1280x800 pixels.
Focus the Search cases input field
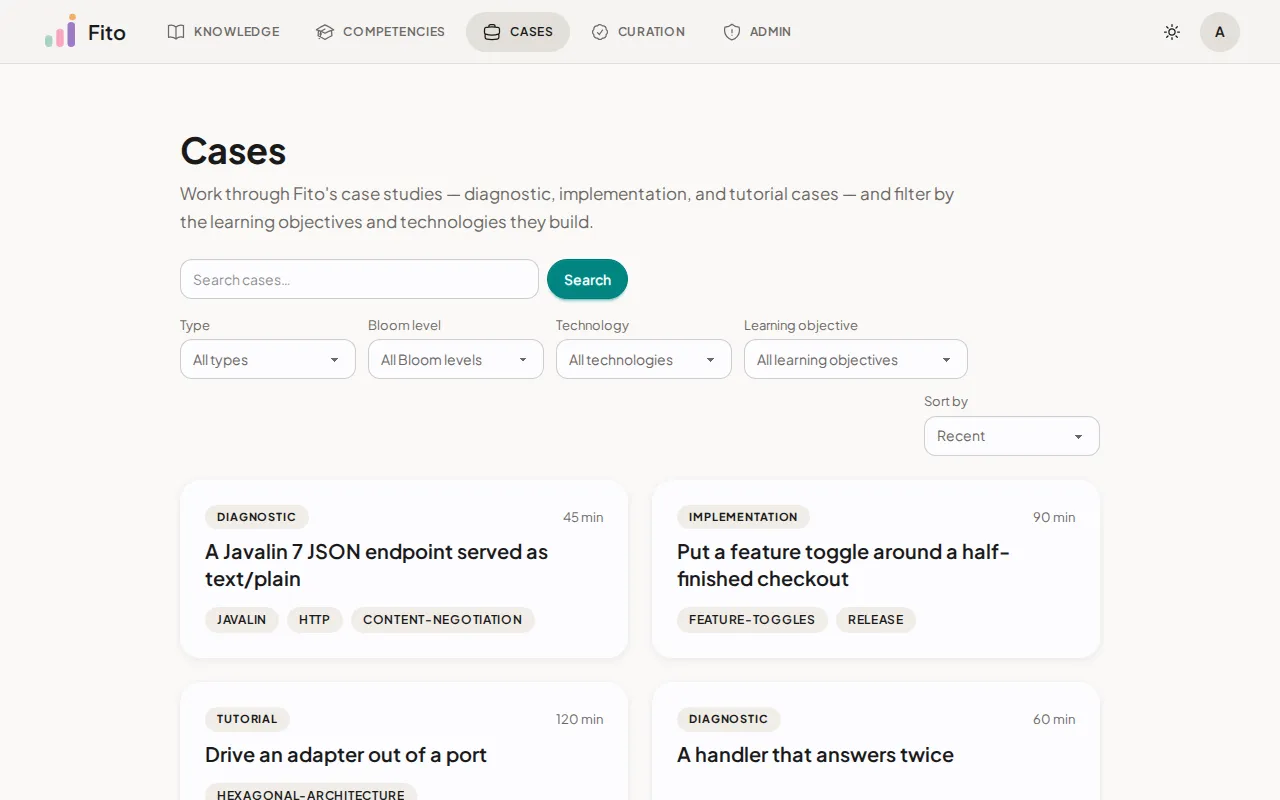(x=359, y=279)
